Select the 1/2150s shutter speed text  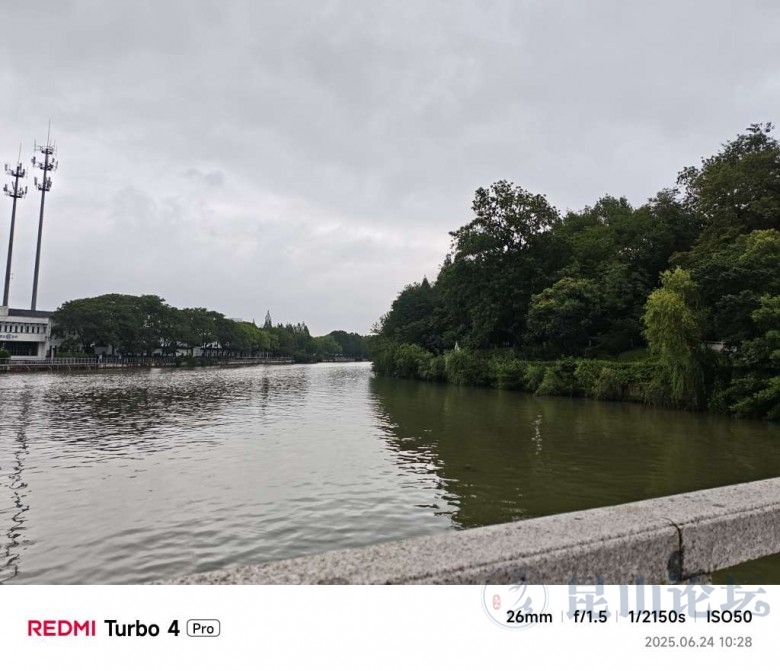[x=657, y=617]
